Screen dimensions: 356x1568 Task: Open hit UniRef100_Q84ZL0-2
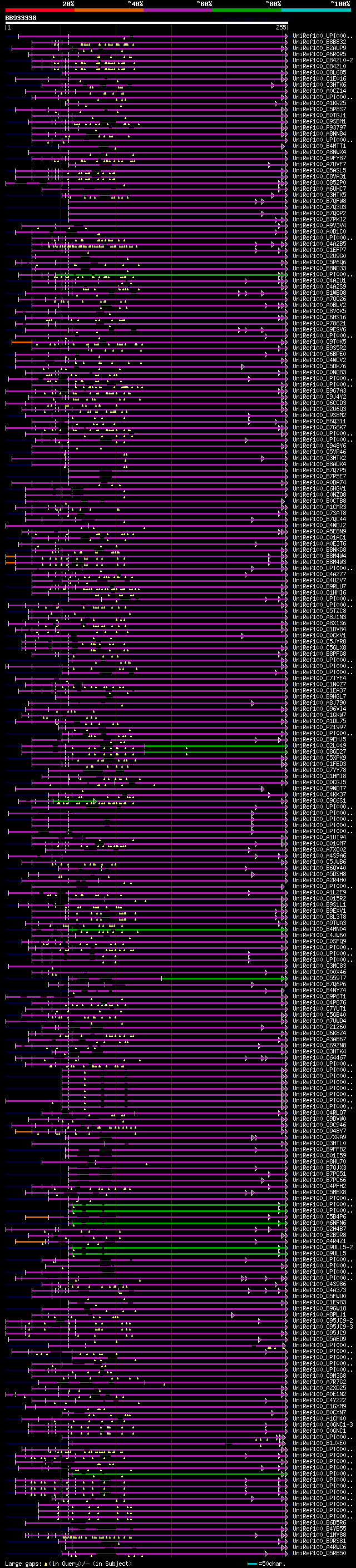point(323,60)
